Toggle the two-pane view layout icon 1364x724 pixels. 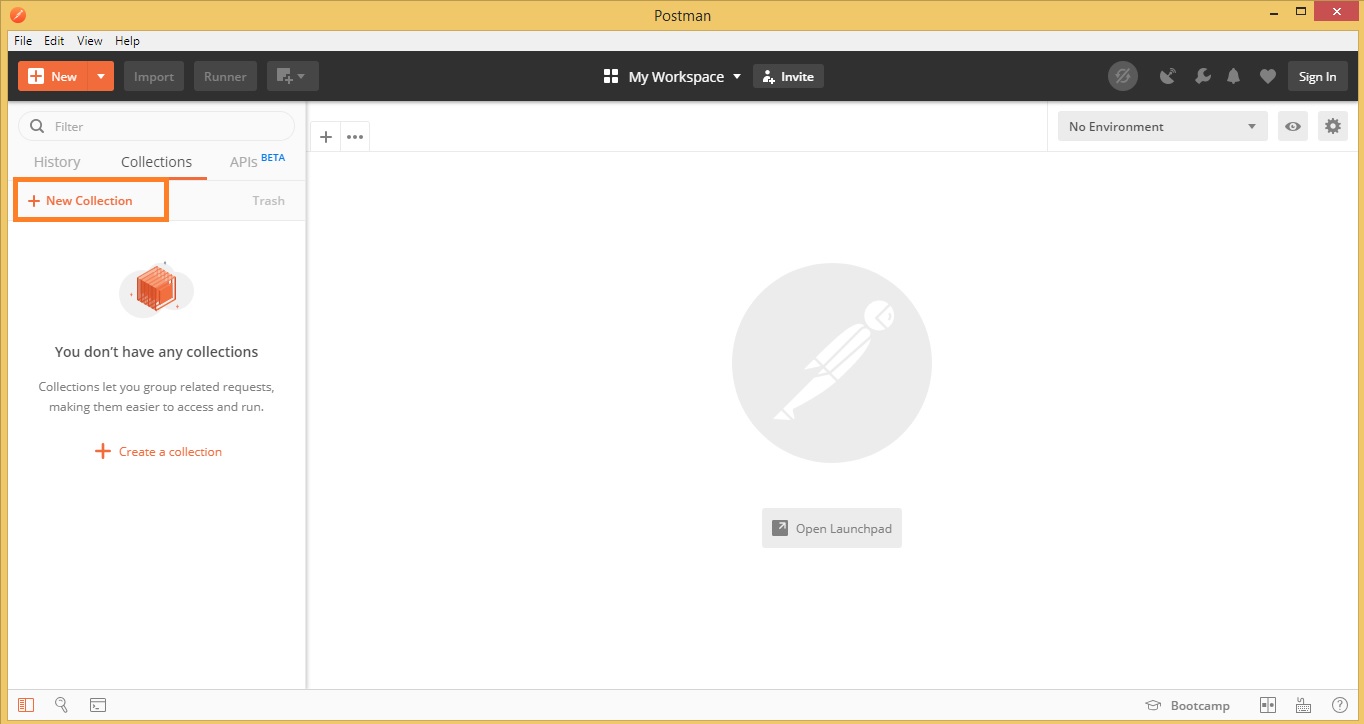click(x=1268, y=705)
